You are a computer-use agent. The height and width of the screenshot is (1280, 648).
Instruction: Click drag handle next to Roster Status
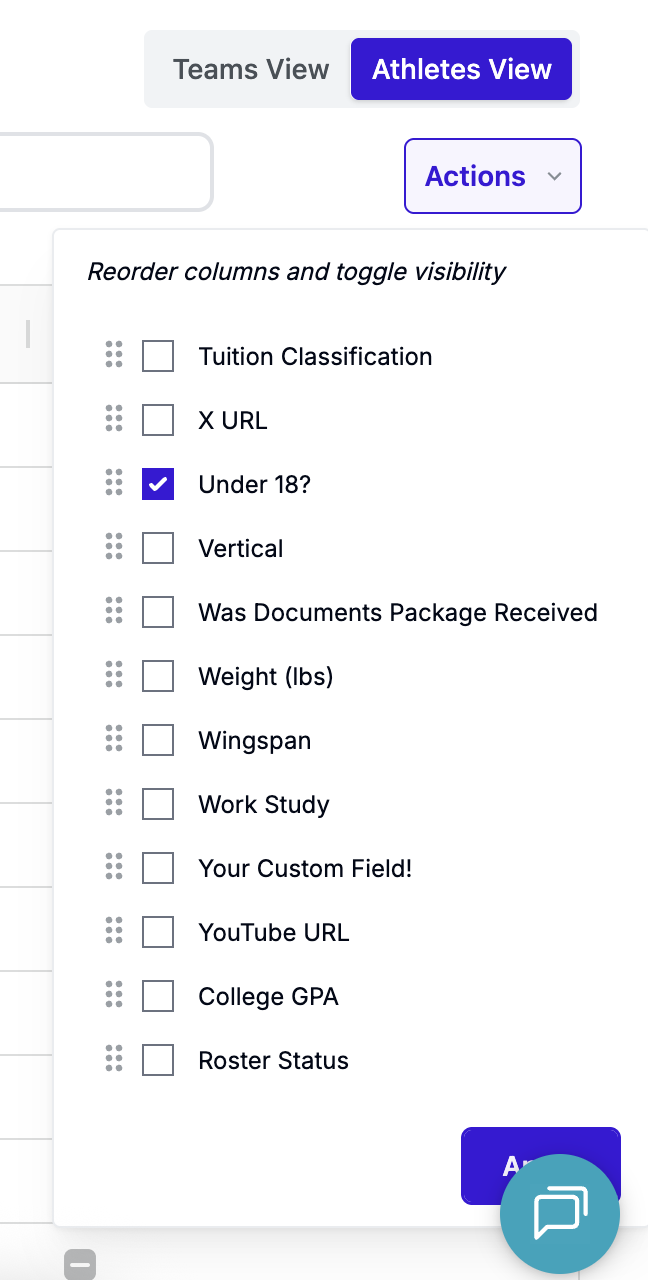tap(114, 1059)
